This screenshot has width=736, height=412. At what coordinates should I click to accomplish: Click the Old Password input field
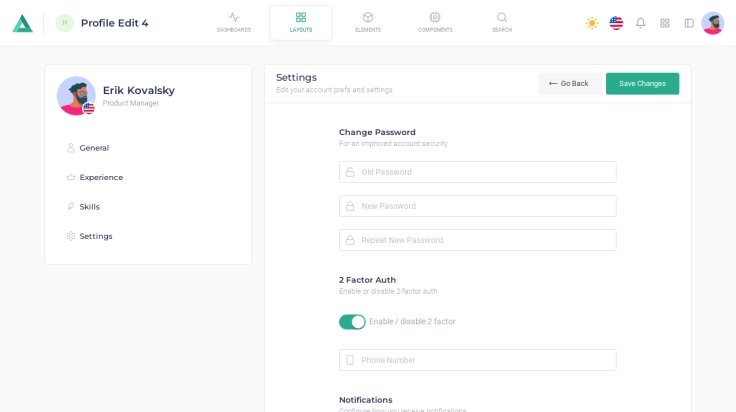[478, 172]
